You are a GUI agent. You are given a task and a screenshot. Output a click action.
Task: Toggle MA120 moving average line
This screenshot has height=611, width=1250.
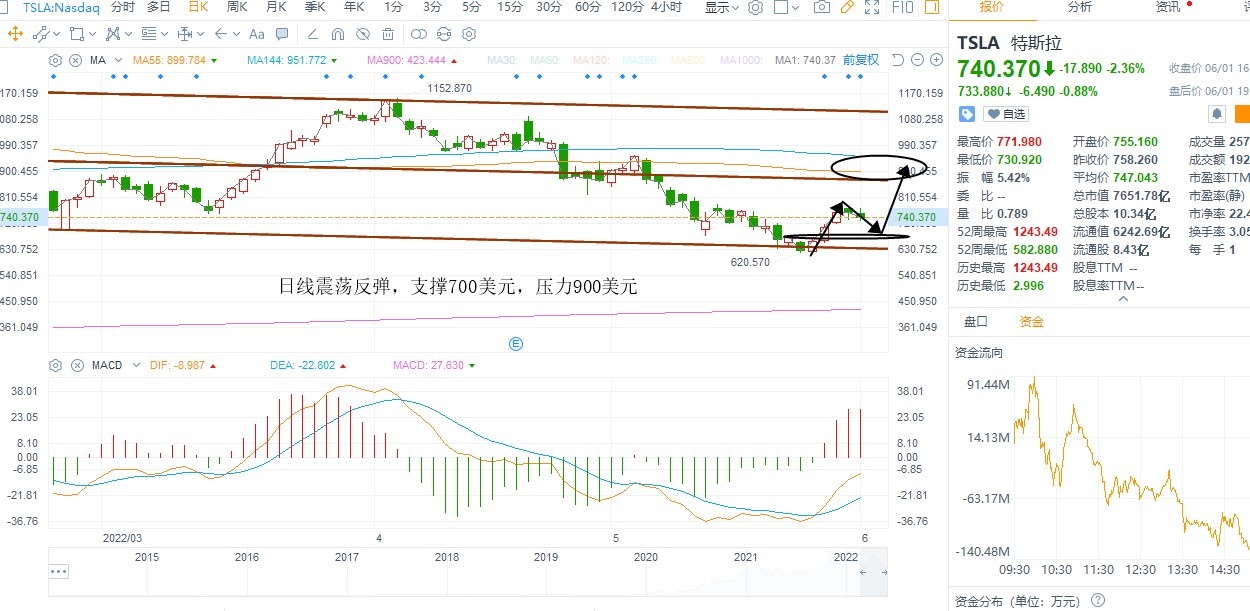click(590, 60)
